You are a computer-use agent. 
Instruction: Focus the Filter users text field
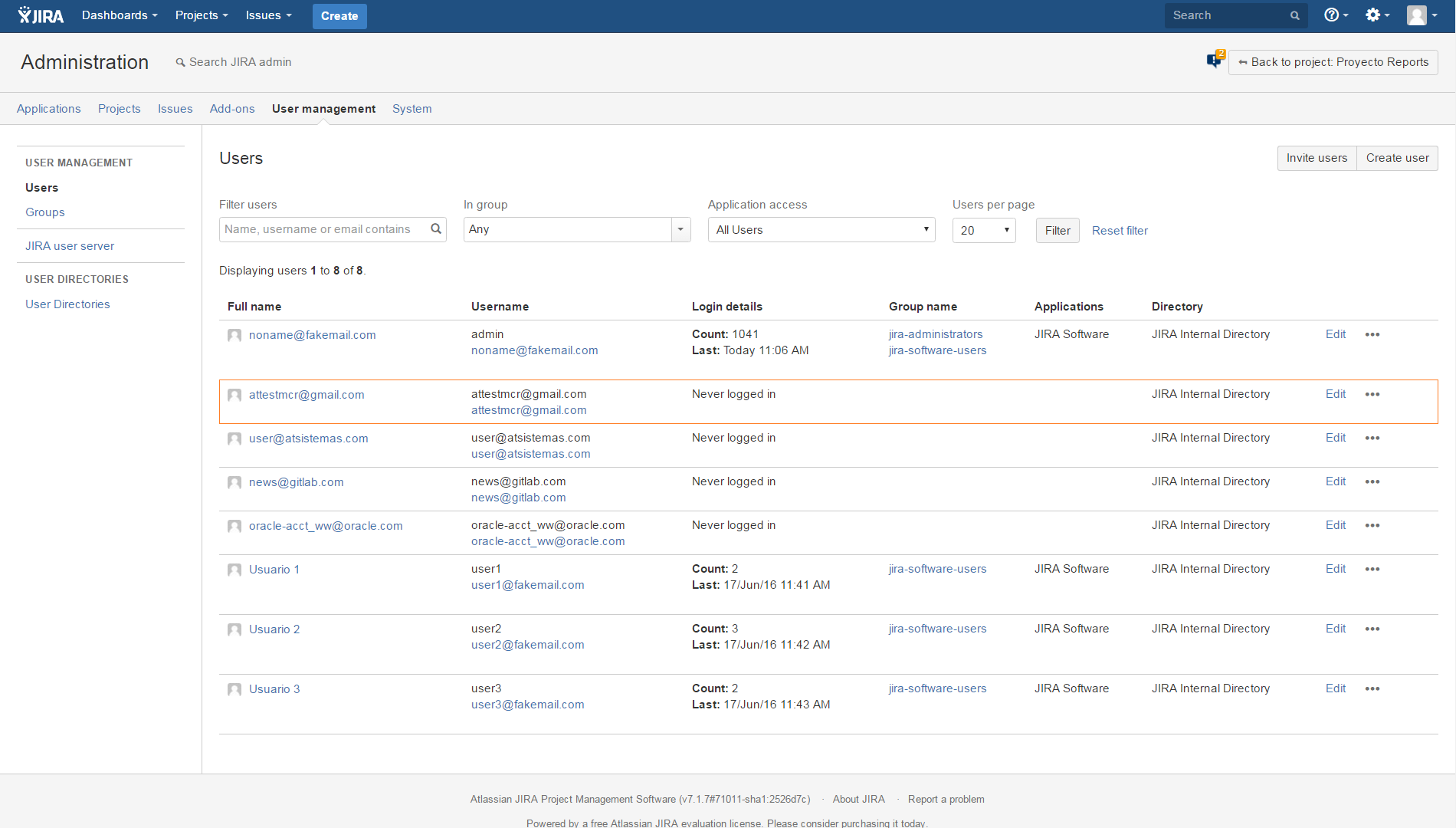point(333,229)
